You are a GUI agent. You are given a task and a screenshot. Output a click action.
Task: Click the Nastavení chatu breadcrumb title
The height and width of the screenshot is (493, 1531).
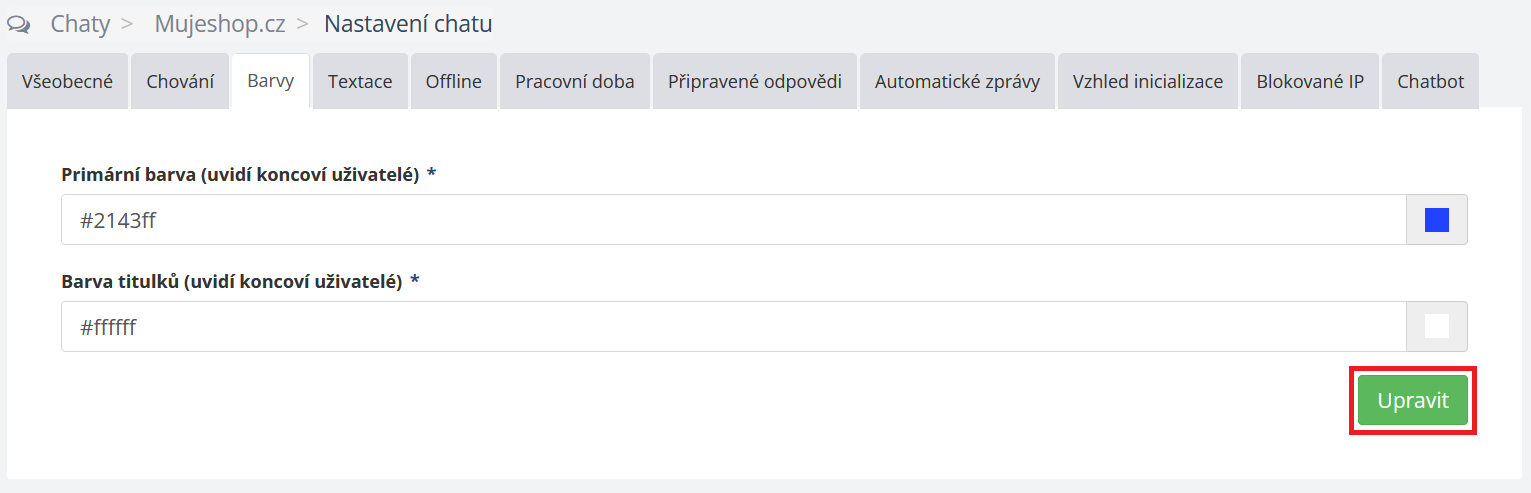[x=408, y=24]
